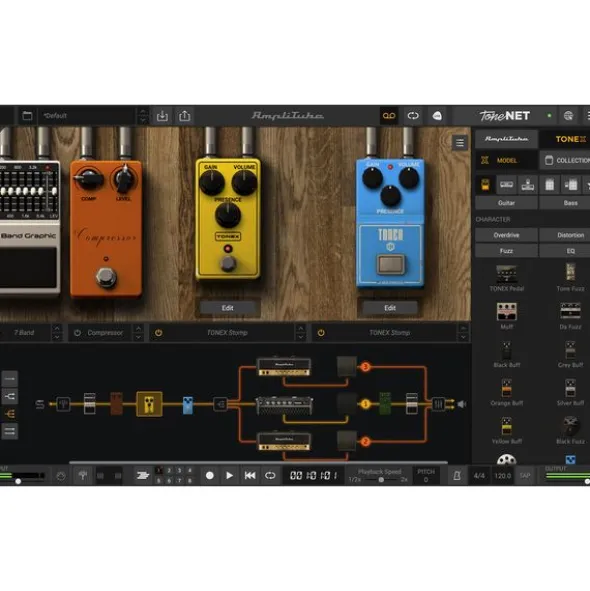Filter character by EQ
This screenshot has width=590, height=591.
565,251
